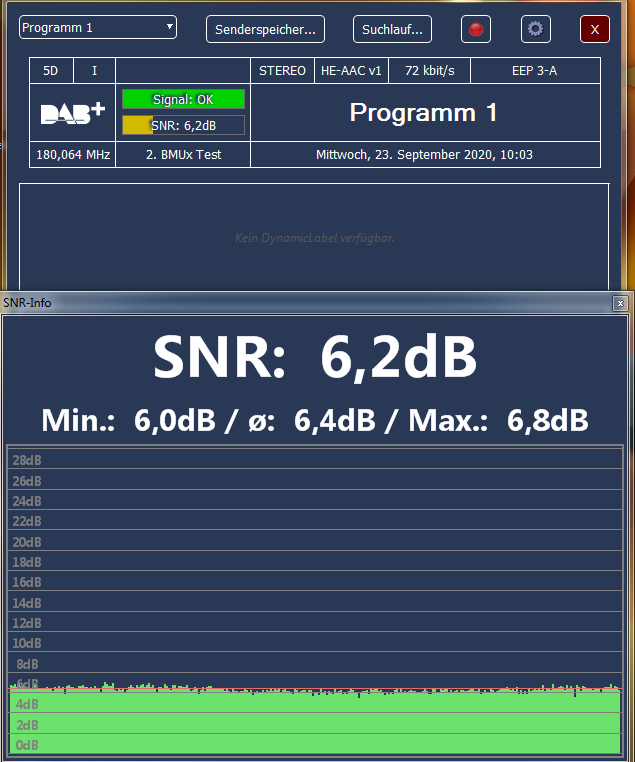Click the EEP 3-A protection cell
This screenshot has width=635, height=762.
[535, 71]
